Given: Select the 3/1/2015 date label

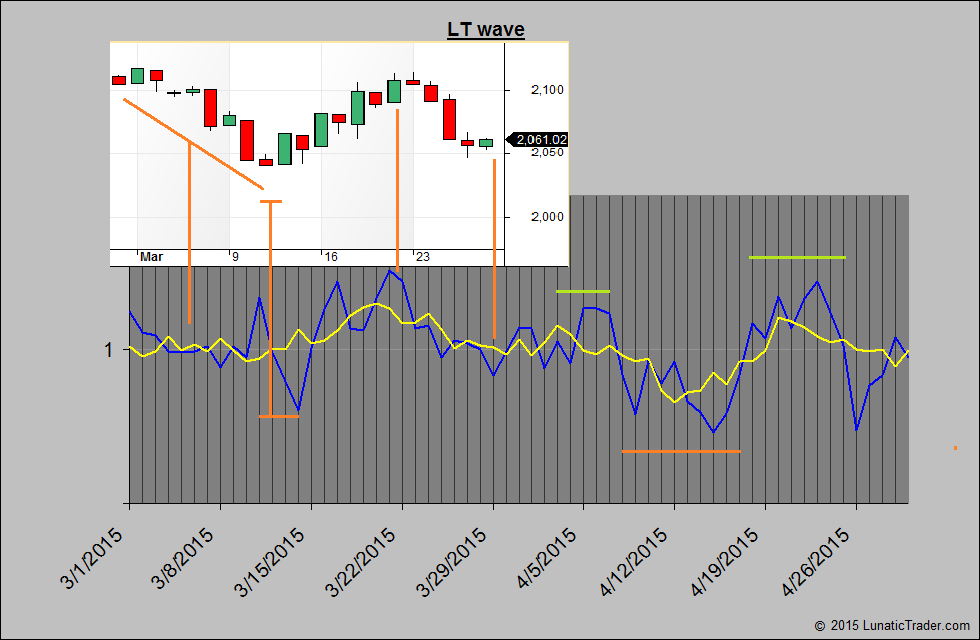Looking at the screenshot, I should (94, 560).
